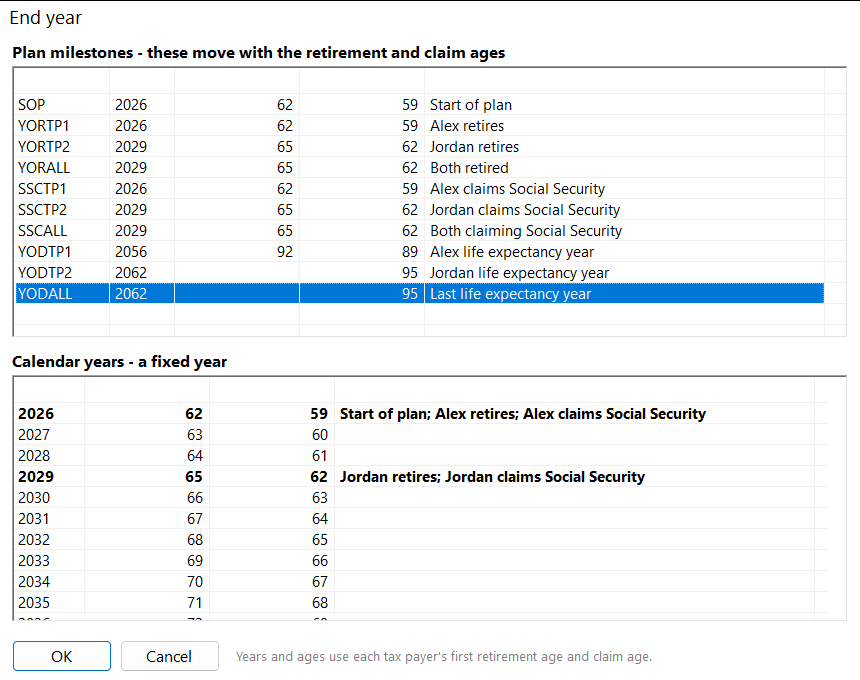Click 'Jordan life expectancy year' description

coord(519,273)
